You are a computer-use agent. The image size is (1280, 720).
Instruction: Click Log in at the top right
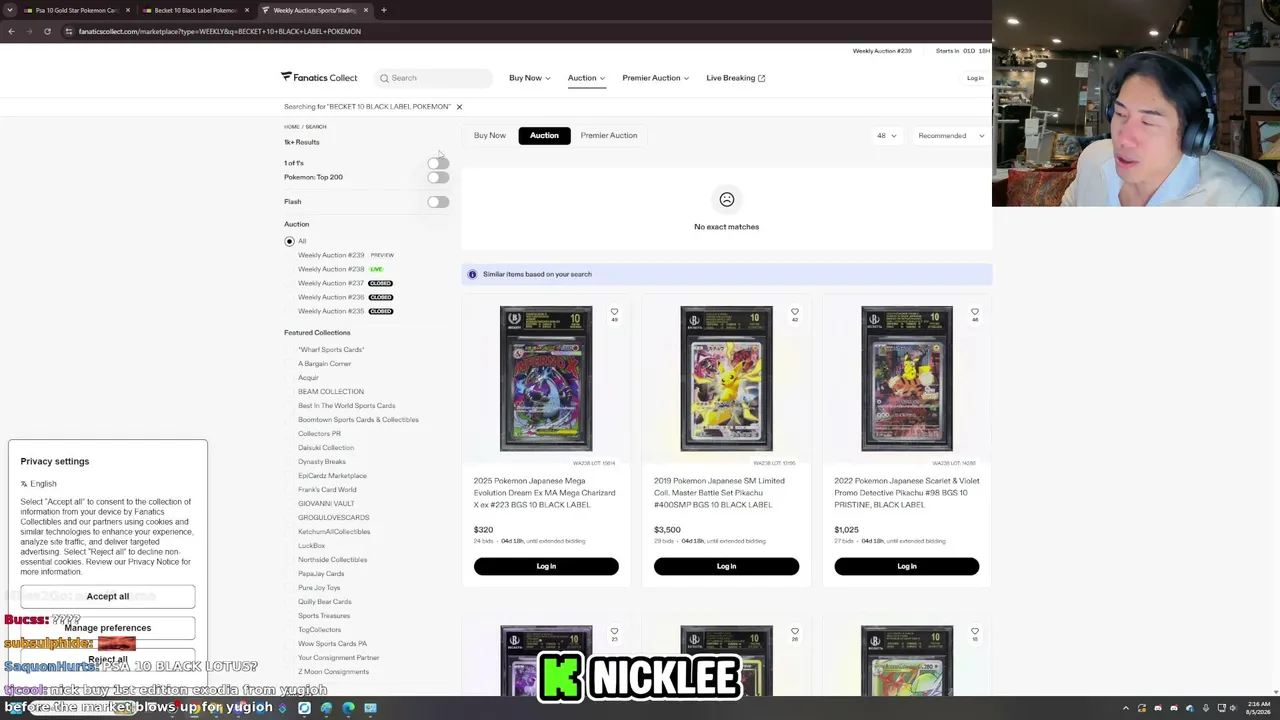(x=975, y=78)
